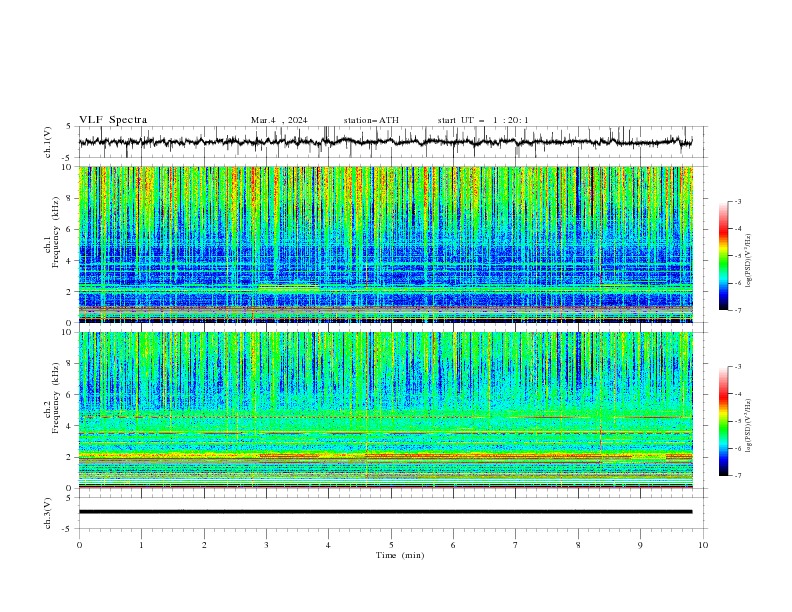The height and width of the screenshot is (612, 792).
Task: Click the "6" kHz tick of ch.2 spectrogram
Action: click(x=70, y=395)
